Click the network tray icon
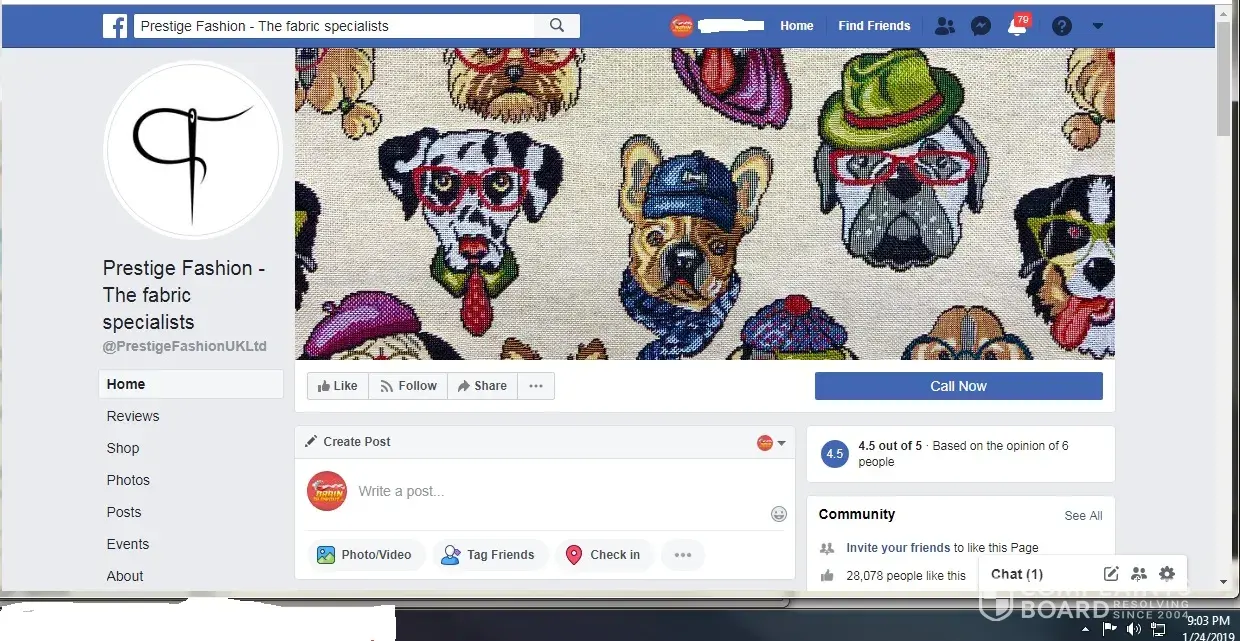The height and width of the screenshot is (641, 1240). [x=1158, y=629]
